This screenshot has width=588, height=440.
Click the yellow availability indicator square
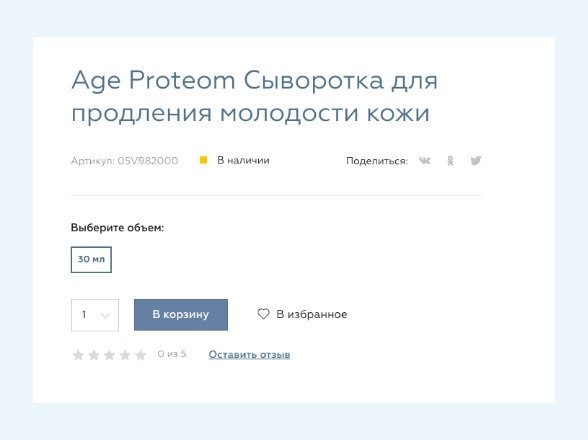click(x=203, y=160)
